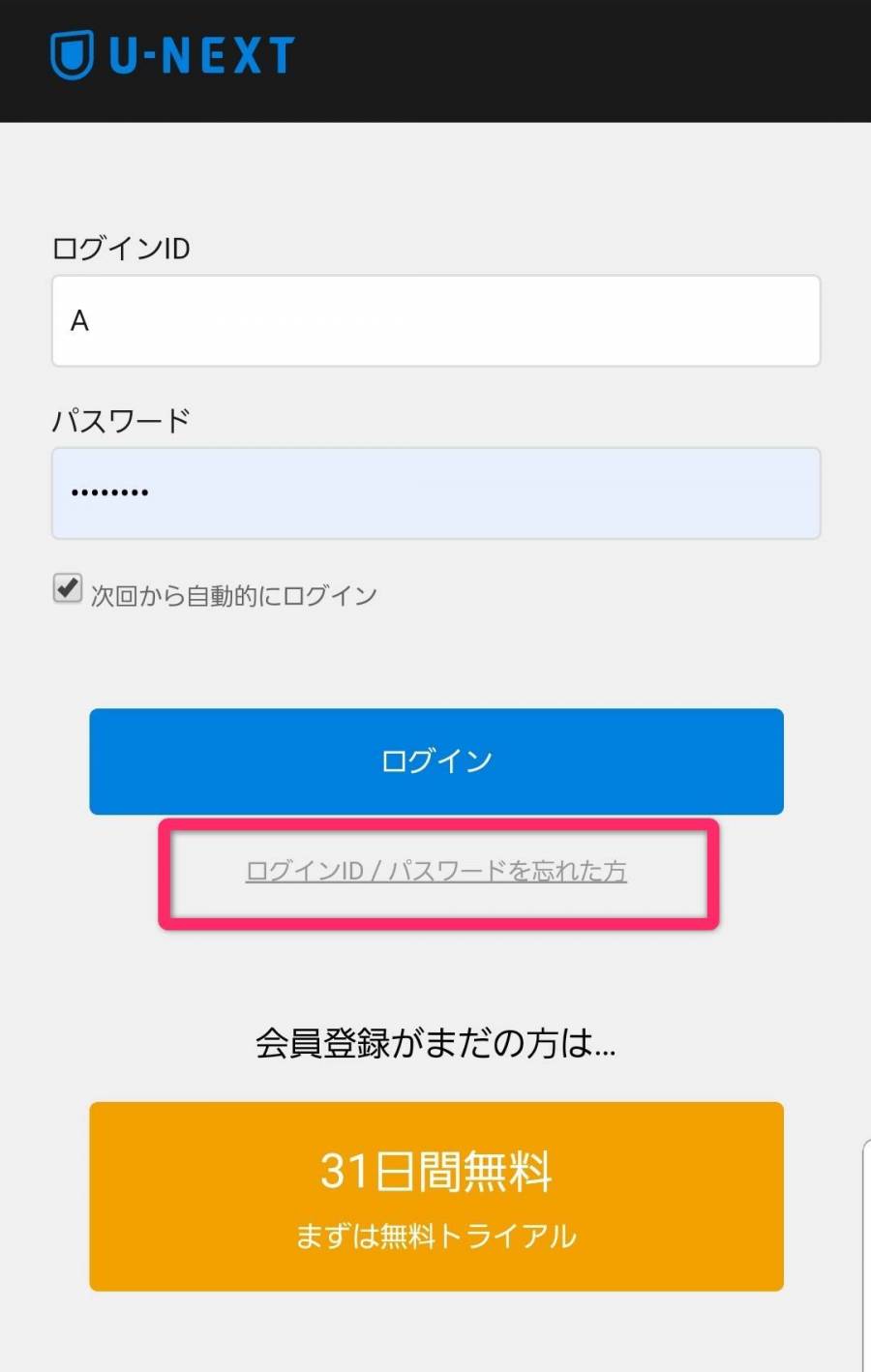Click the scrollbar handle at the right edge
871x1372 pixels.
click(865, 1256)
